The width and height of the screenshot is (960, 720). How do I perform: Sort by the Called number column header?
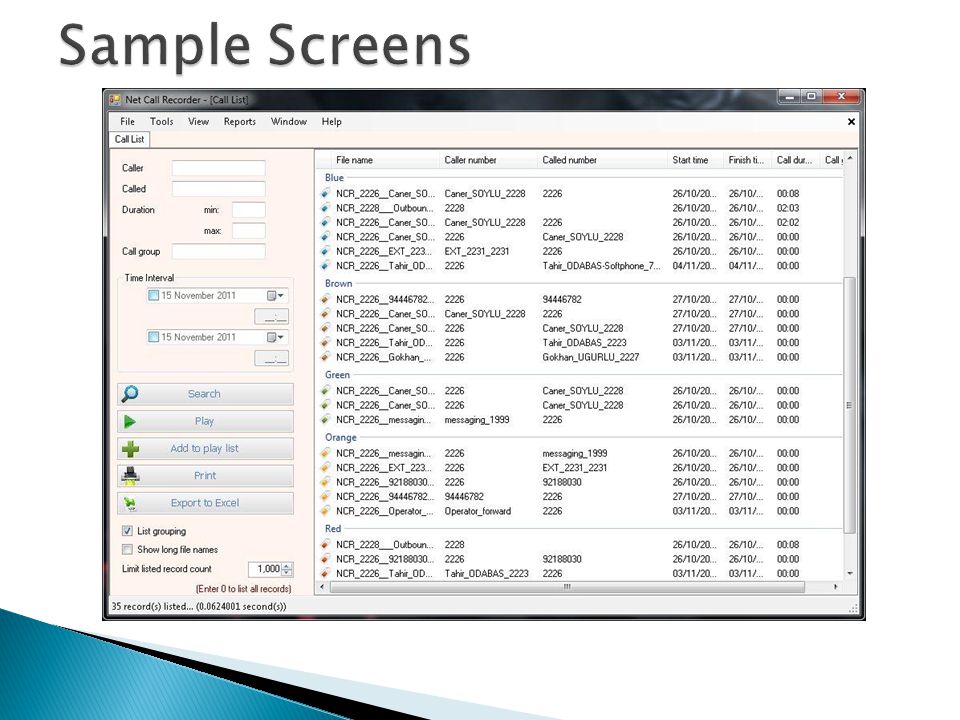pos(602,160)
